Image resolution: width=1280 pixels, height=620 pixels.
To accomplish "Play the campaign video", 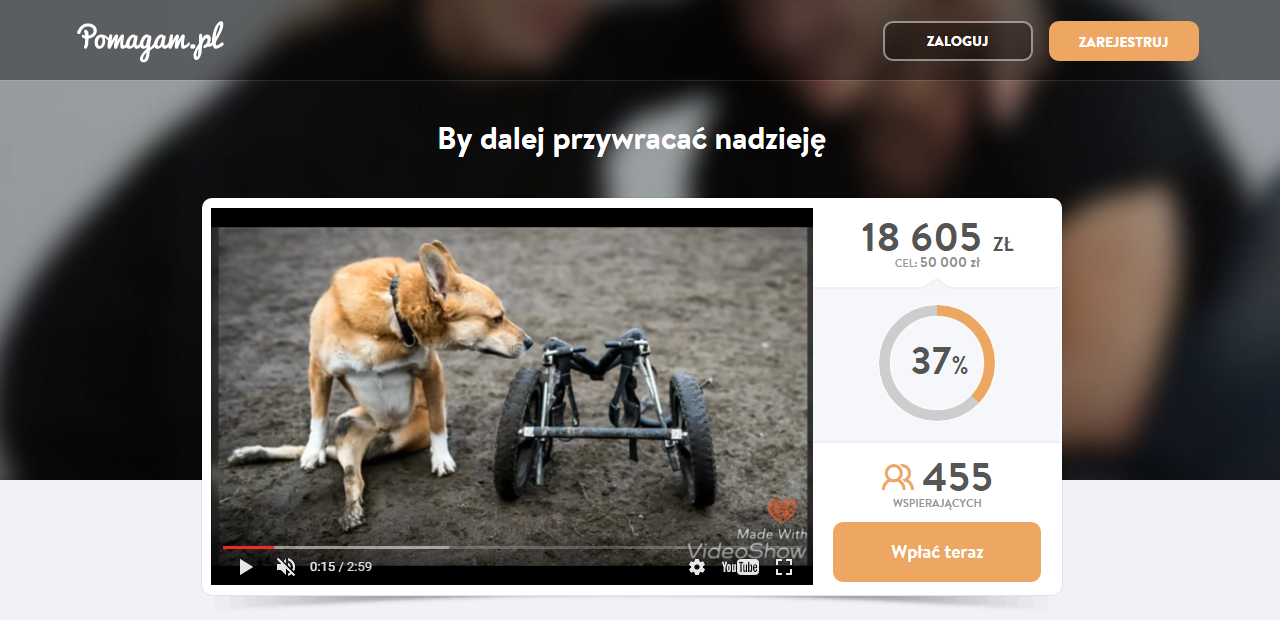I will point(245,567).
